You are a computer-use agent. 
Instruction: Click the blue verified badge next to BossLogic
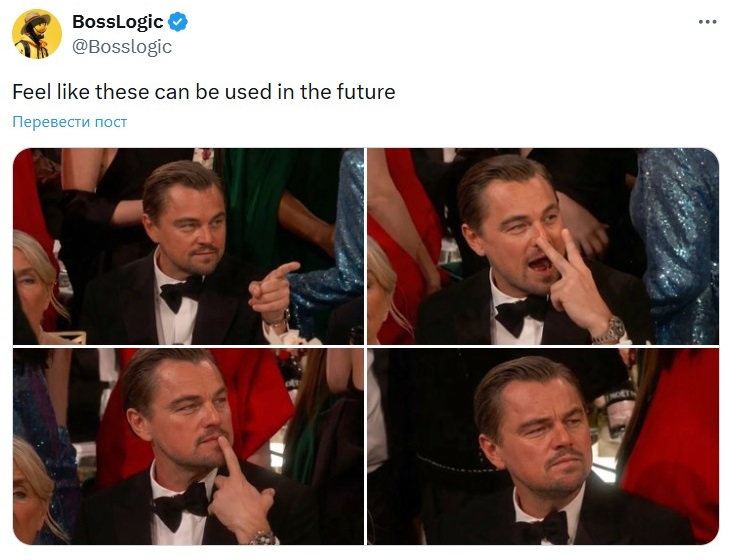click(178, 22)
